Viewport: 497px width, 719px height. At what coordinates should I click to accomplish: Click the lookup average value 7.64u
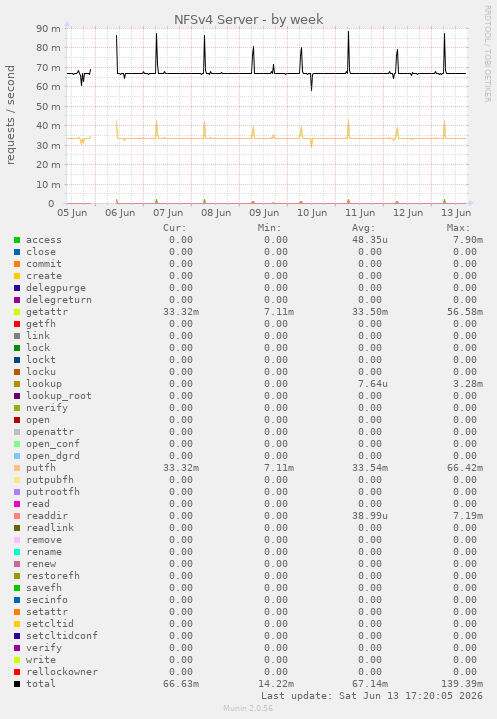tap(373, 384)
